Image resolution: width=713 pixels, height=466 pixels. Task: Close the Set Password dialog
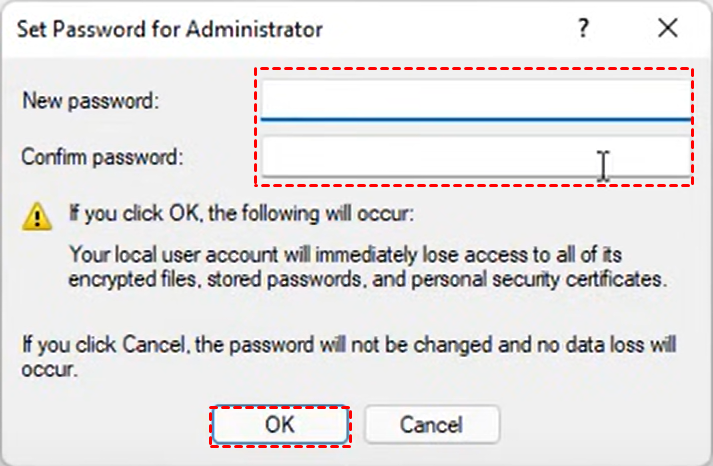tap(668, 28)
